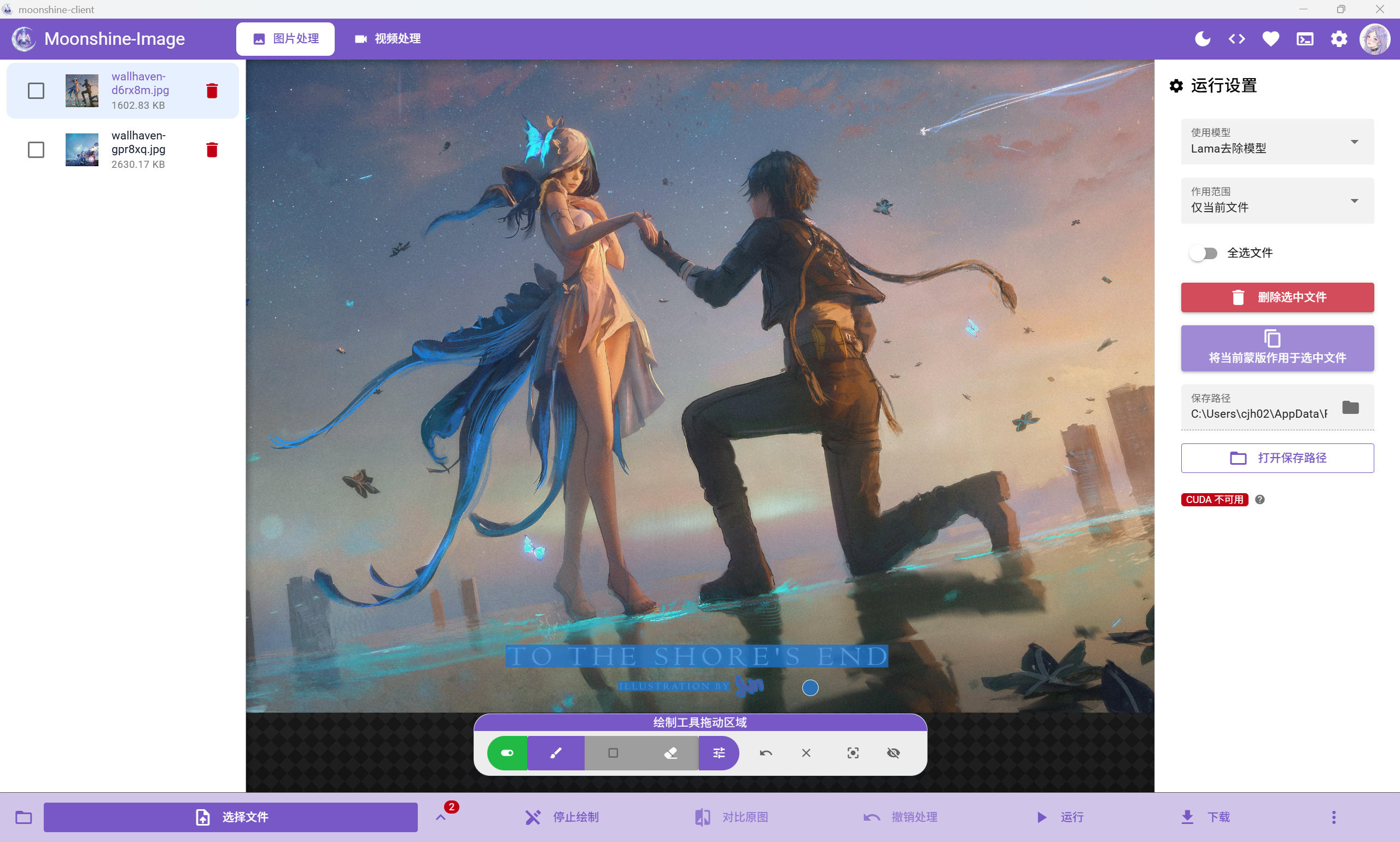Open the settings gear in header
Image resolution: width=1400 pixels, height=842 pixels.
click(x=1339, y=39)
